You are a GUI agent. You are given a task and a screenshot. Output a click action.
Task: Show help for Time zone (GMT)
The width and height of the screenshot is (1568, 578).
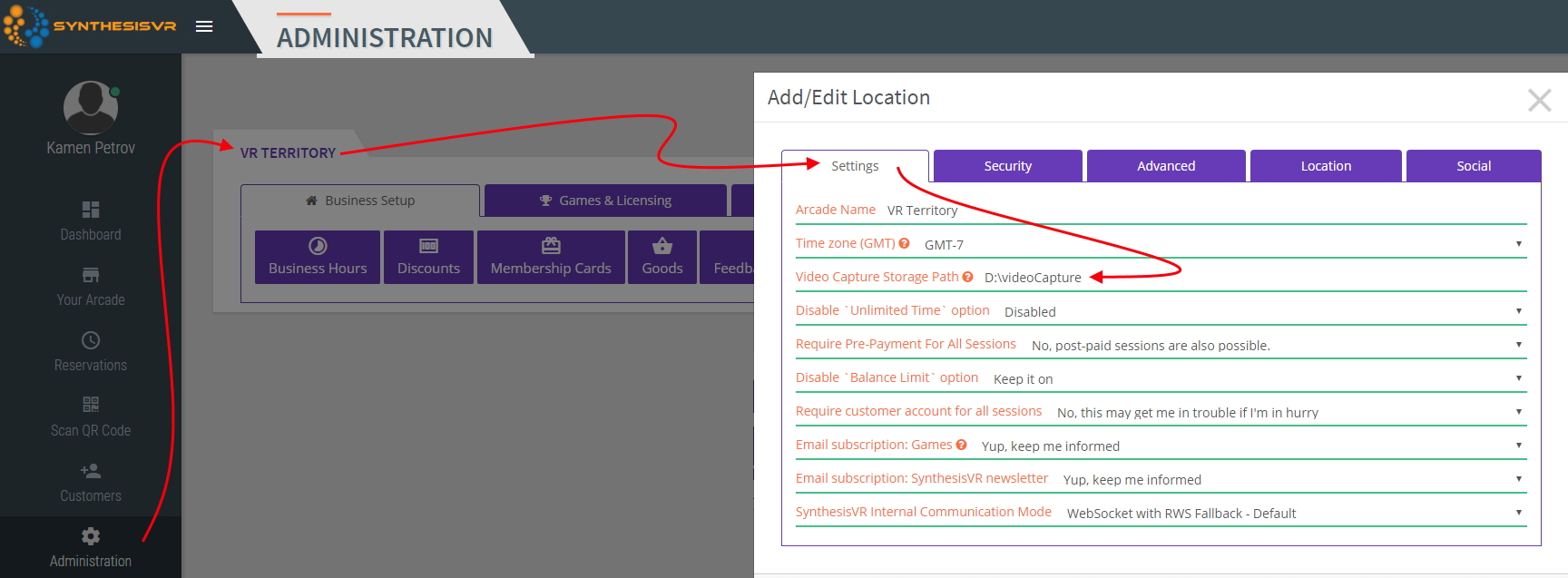pyautogui.click(x=904, y=243)
